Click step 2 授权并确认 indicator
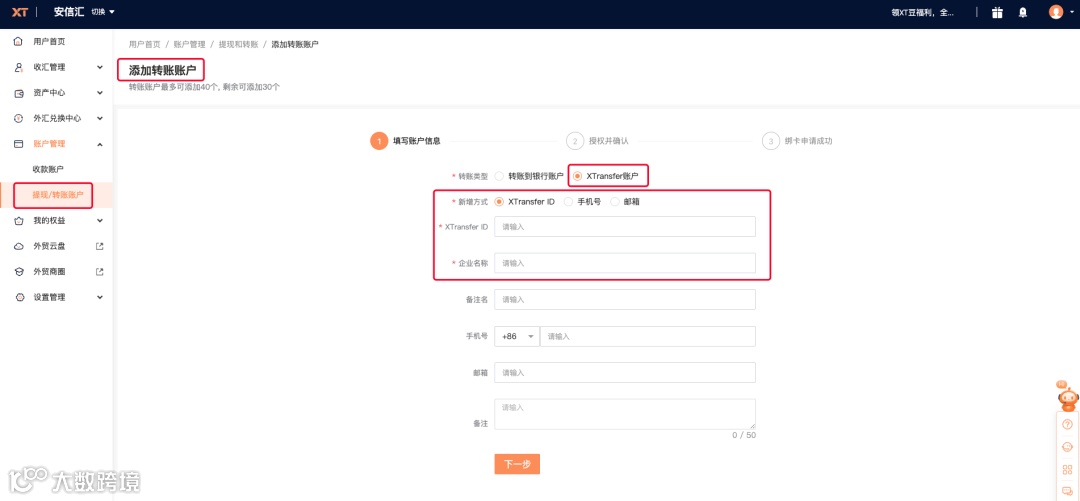1080x501 pixels. pos(597,141)
